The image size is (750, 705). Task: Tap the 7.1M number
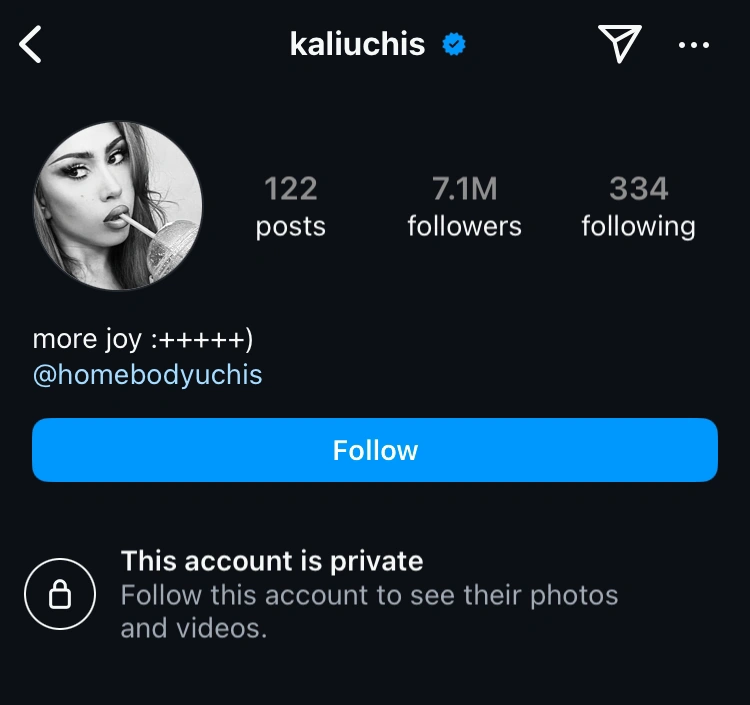point(464,188)
